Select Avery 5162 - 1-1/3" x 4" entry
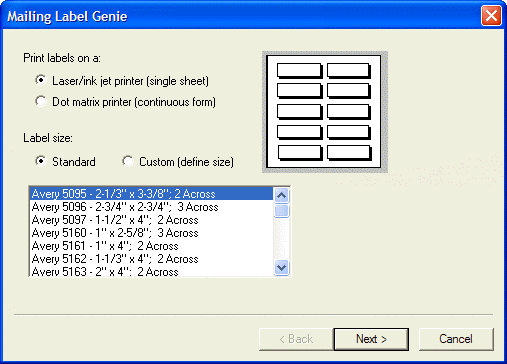Viewport: 507px width, 364px height. pos(152,259)
